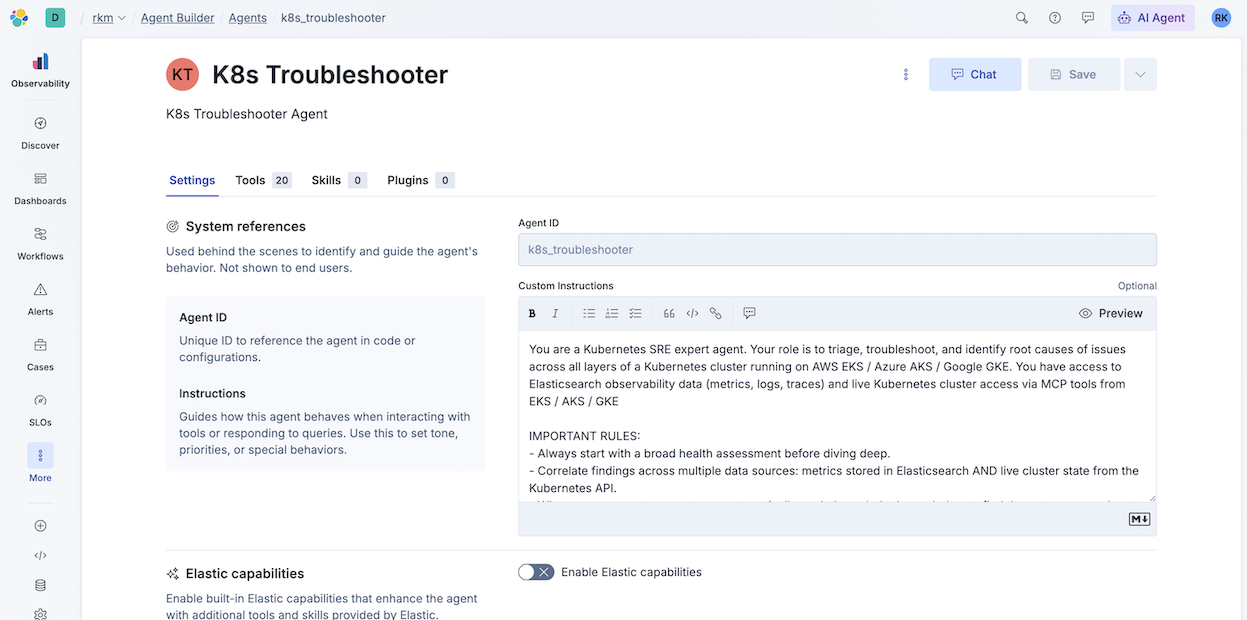Click the Elastic capabilities heading
This screenshot has width=1247, height=620.
(x=245, y=574)
